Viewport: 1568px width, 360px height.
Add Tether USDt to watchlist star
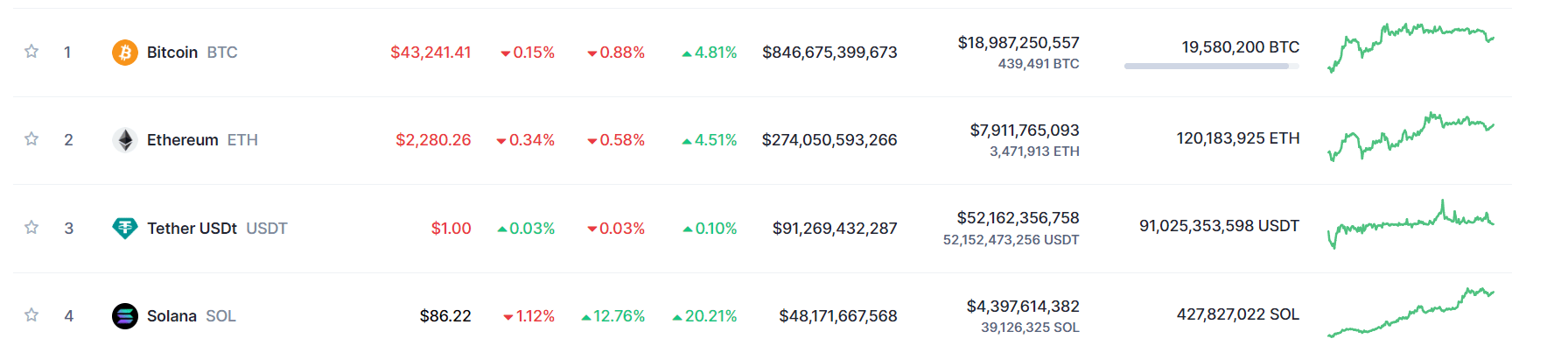click(x=31, y=228)
